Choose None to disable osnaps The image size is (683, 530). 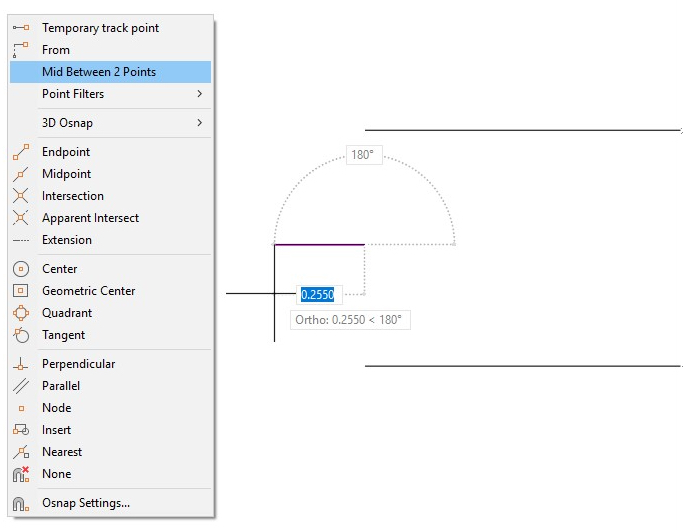coord(110,474)
